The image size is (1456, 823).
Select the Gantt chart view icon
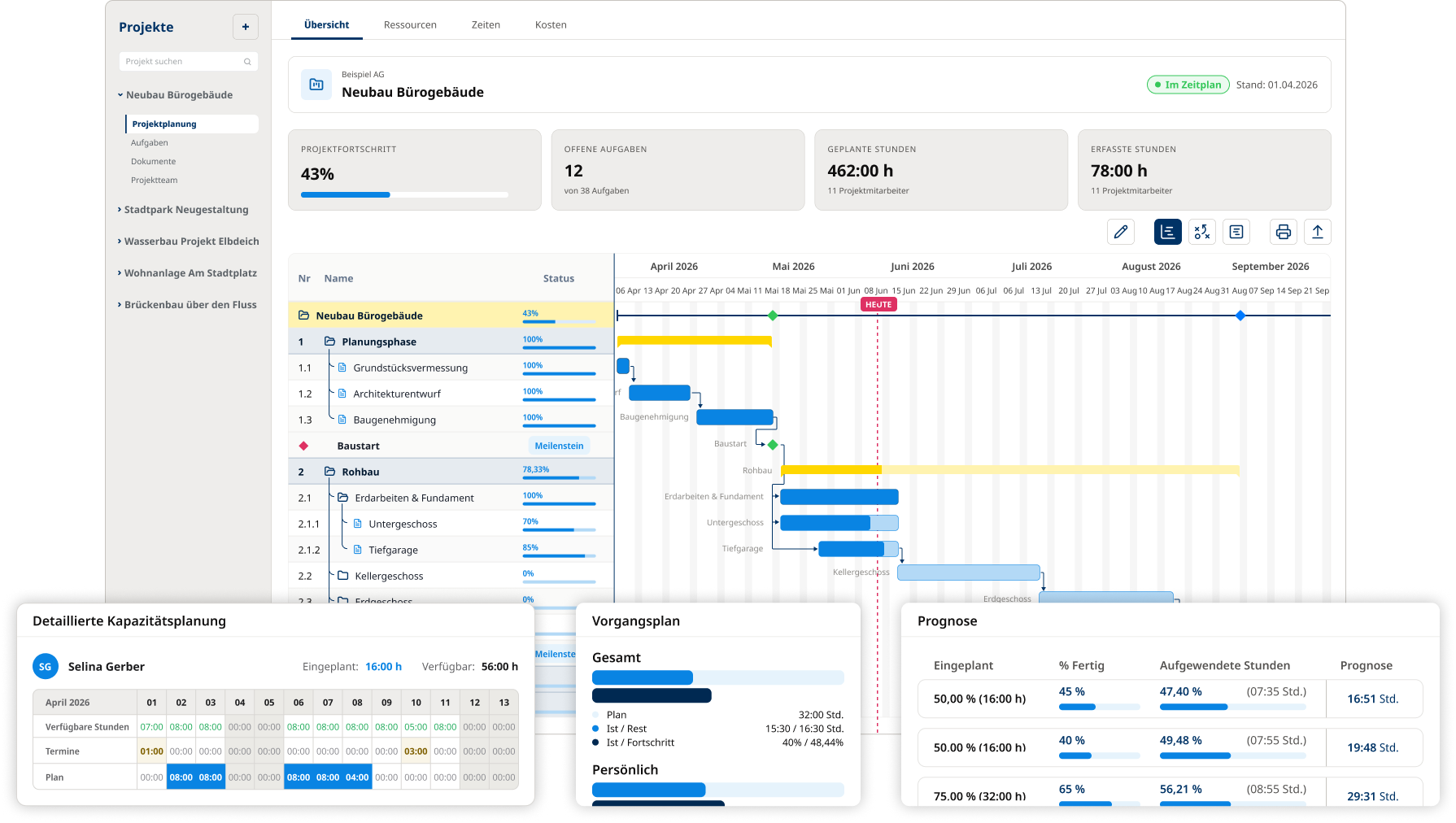pos(1167,232)
